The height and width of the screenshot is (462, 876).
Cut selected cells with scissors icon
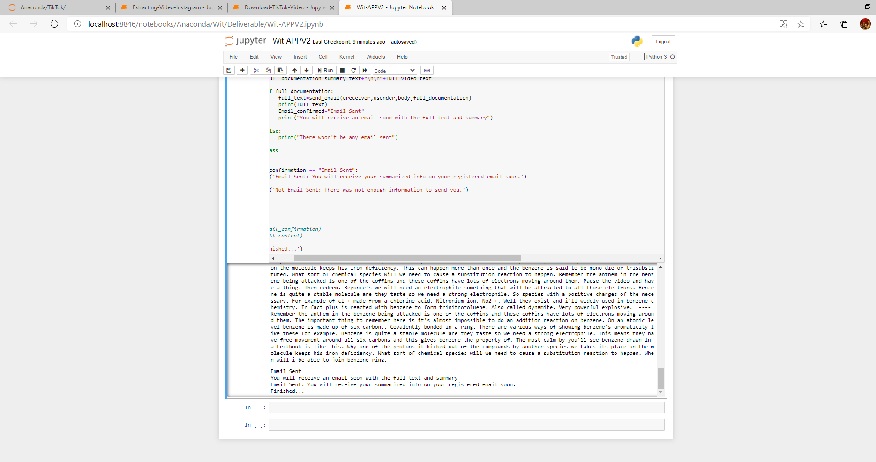[256, 70]
